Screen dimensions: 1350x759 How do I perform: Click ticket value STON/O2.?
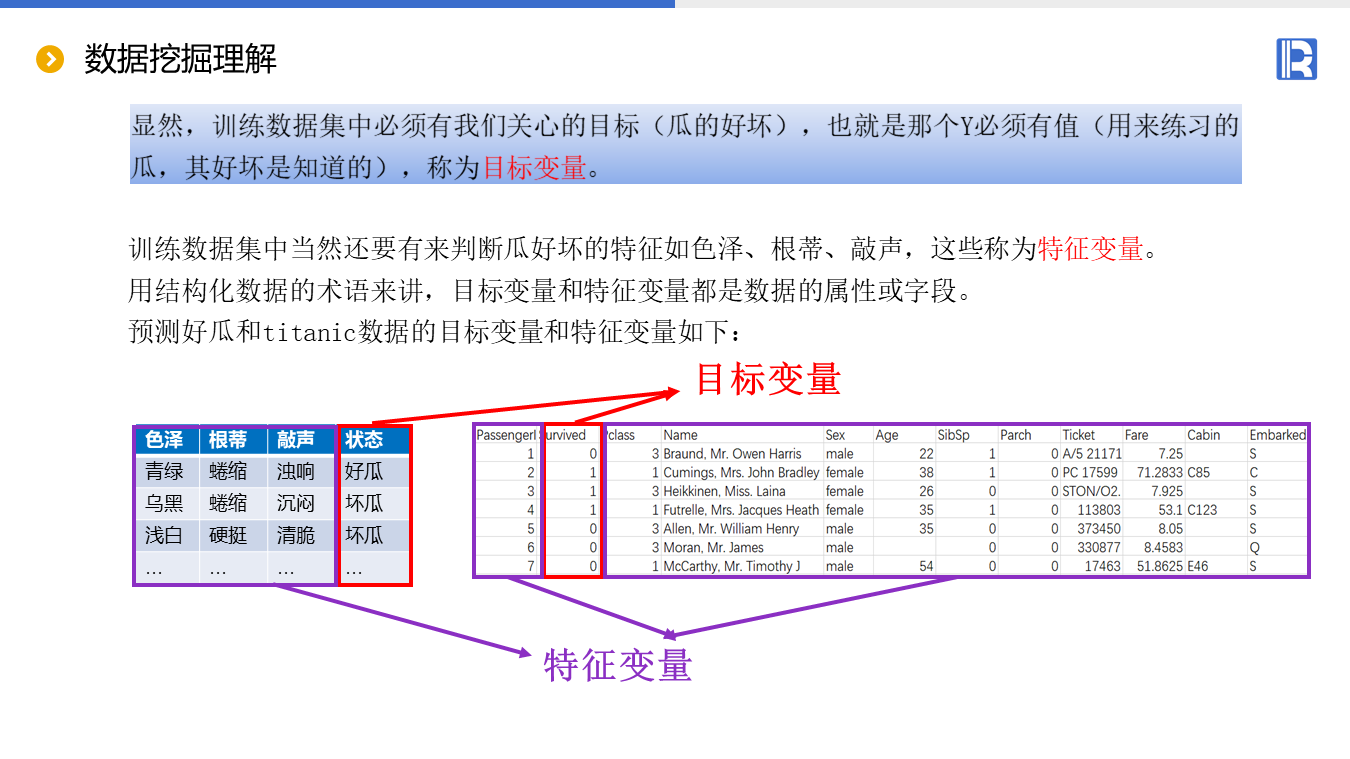point(1091,491)
